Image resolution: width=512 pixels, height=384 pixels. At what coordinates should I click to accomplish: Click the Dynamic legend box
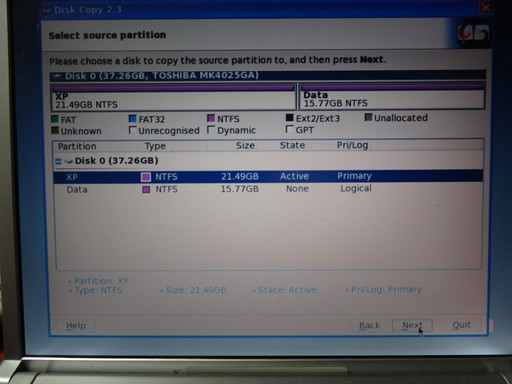[211, 129]
